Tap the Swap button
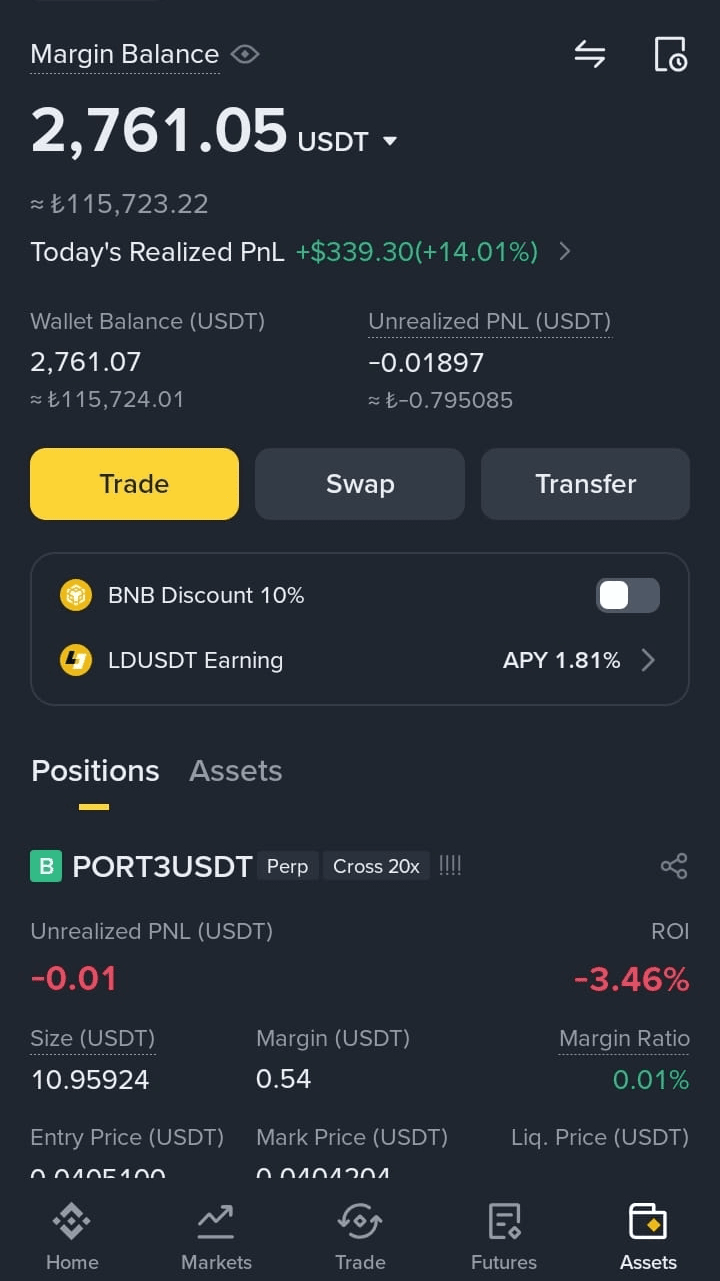The height and width of the screenshot is (1281, 720). point(360,484)
